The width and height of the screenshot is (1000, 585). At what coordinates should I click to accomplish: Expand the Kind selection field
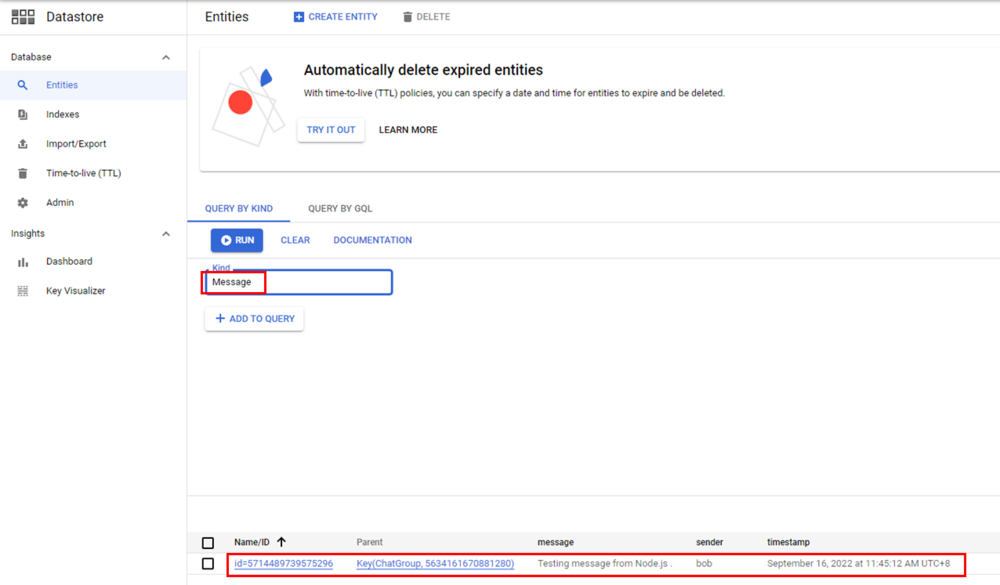pyautogui.click(x=297, y=282)
